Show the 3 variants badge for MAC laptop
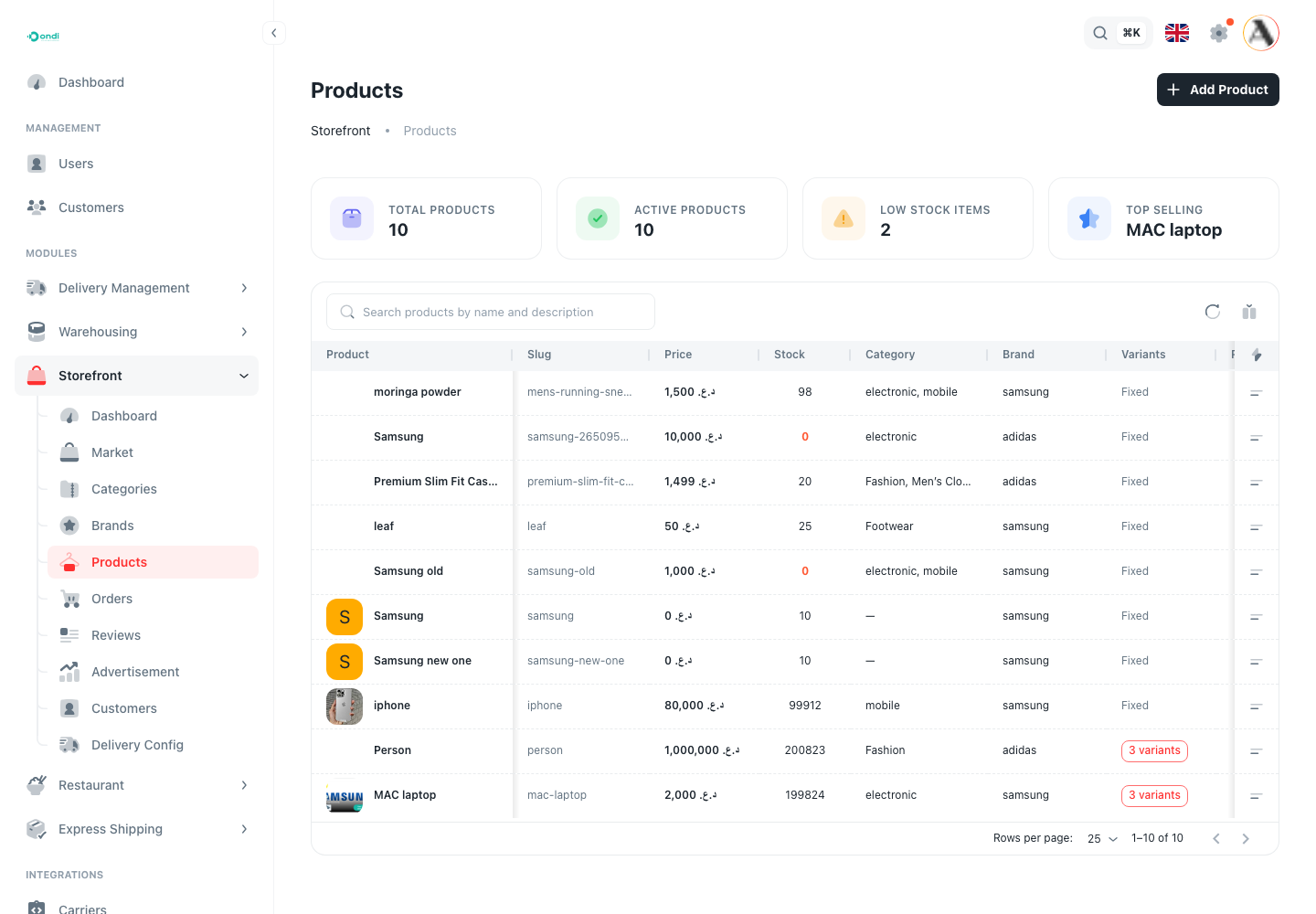Viewport: 1316px width, 914px height. [1154, 795]
